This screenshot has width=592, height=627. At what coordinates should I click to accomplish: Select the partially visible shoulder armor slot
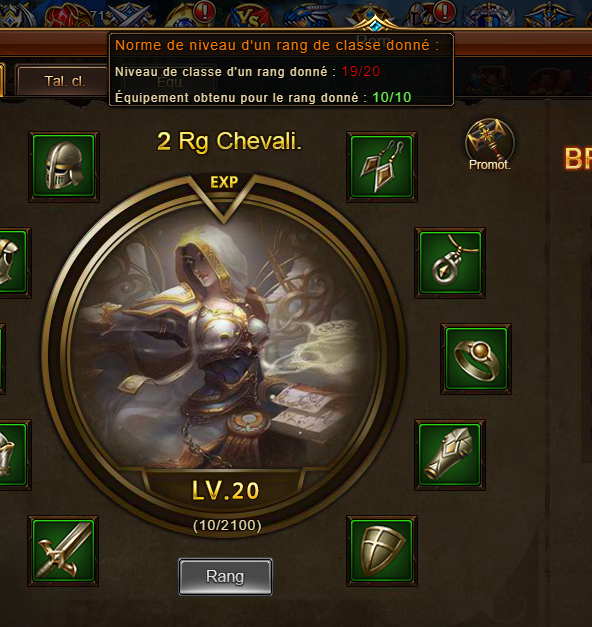pos(13,263)
